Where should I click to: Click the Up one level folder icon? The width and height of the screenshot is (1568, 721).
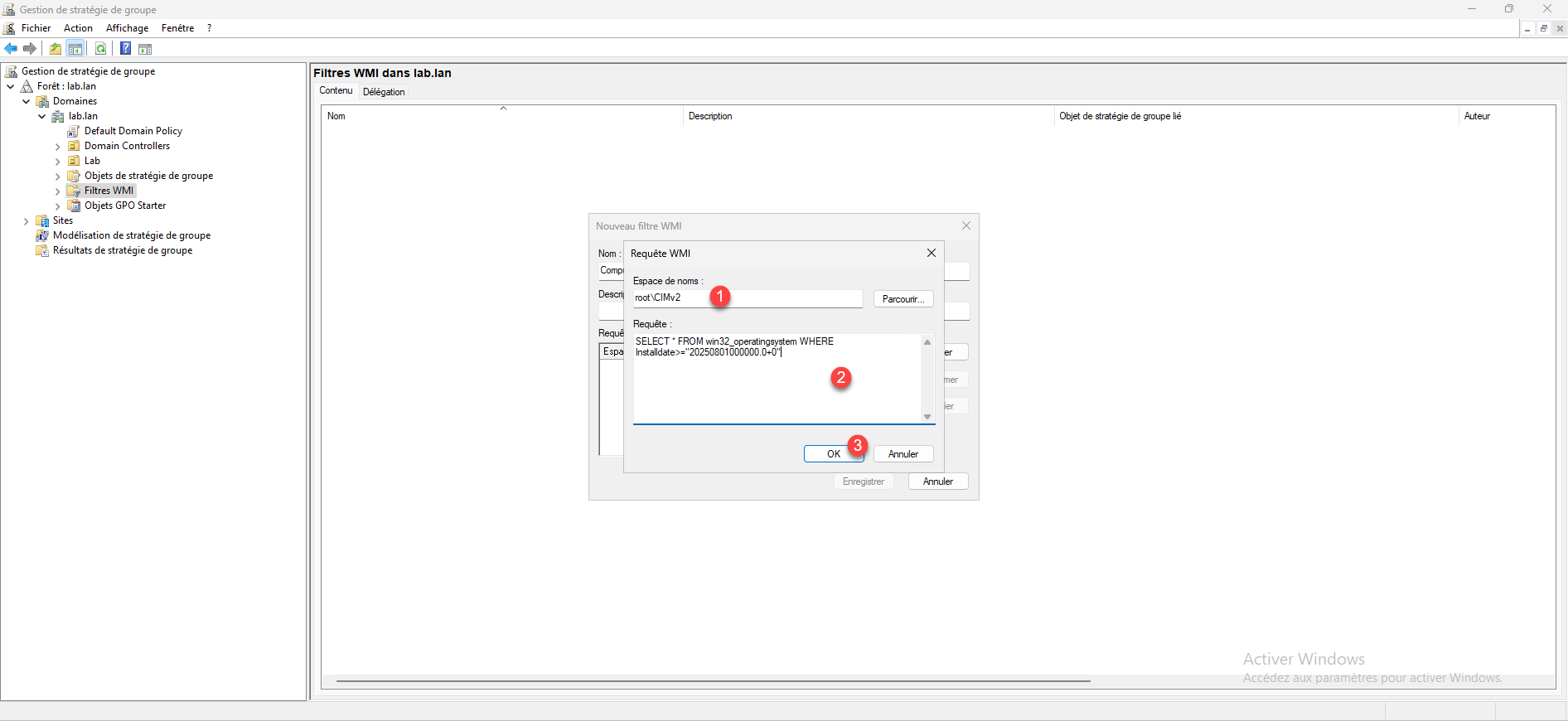tap(56, 49)
